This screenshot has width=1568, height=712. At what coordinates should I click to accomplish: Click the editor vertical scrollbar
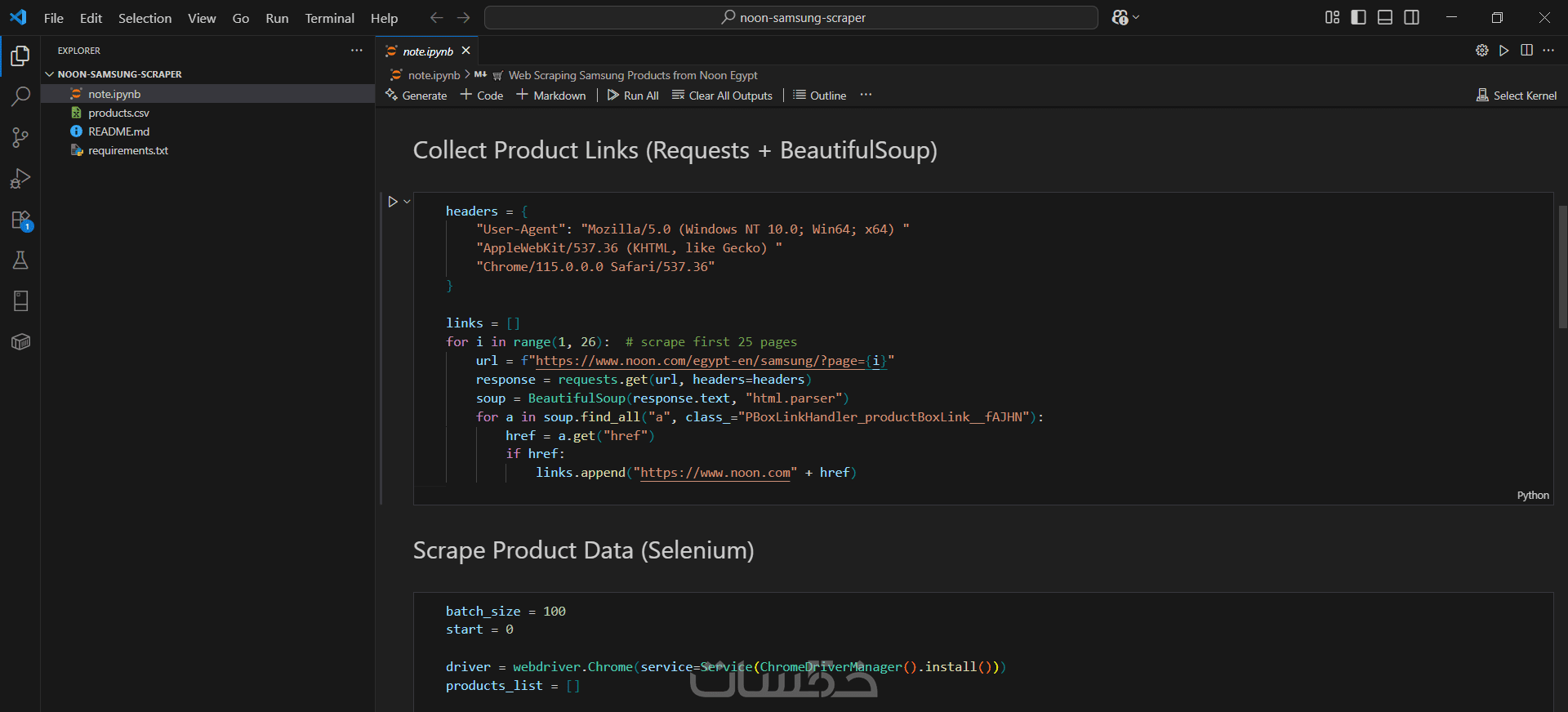(1562, 266)
